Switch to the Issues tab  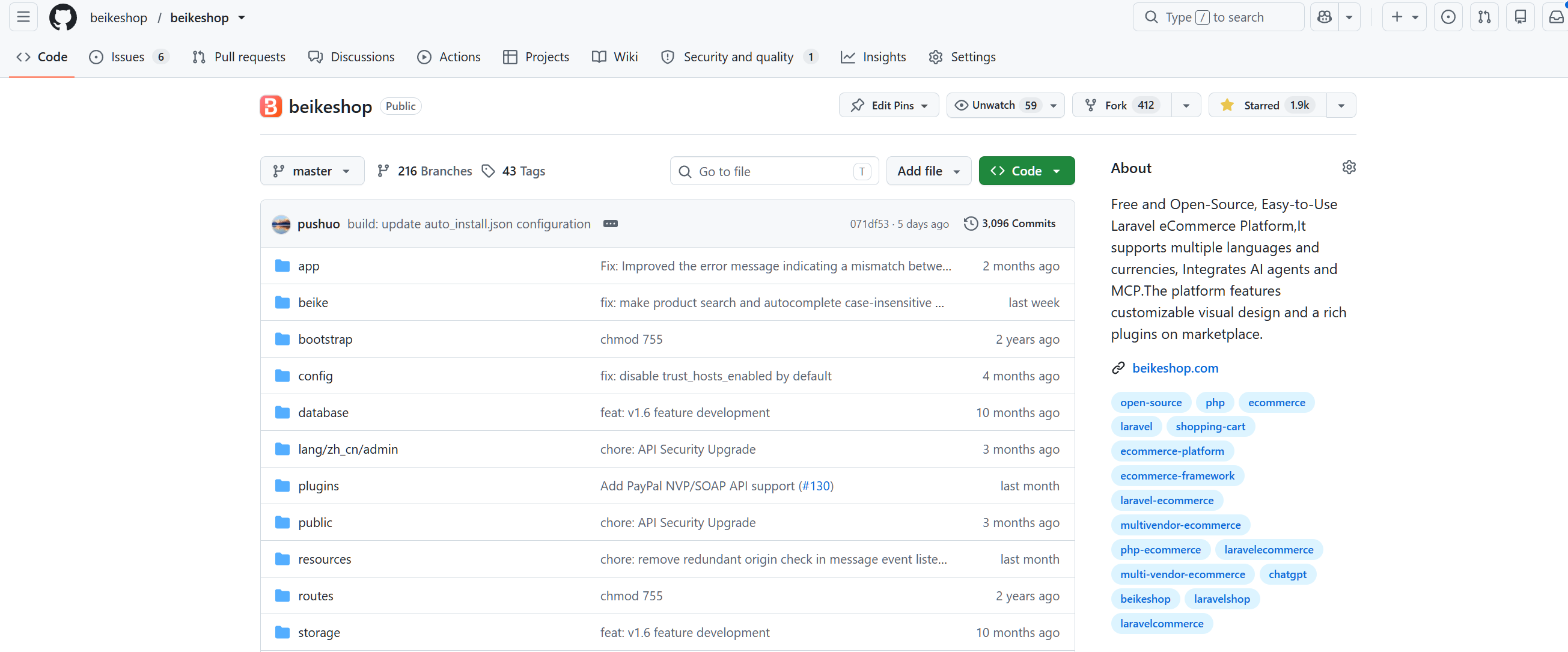click(x=129, y=56)
